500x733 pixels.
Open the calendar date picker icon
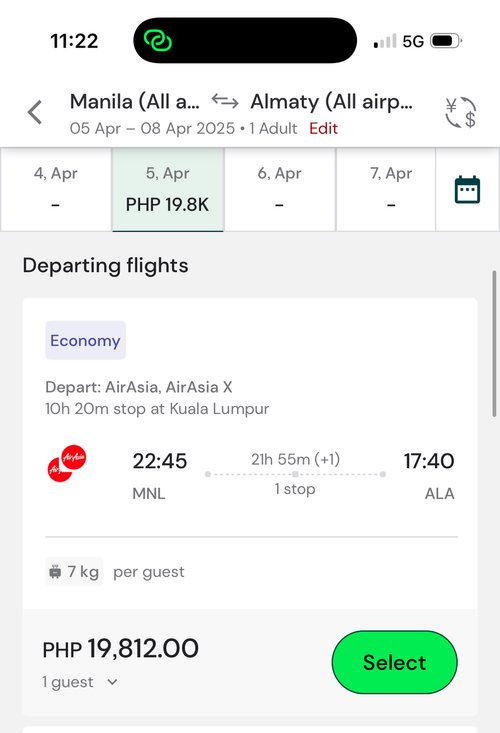pyautogui.click(x=467, y=190)
